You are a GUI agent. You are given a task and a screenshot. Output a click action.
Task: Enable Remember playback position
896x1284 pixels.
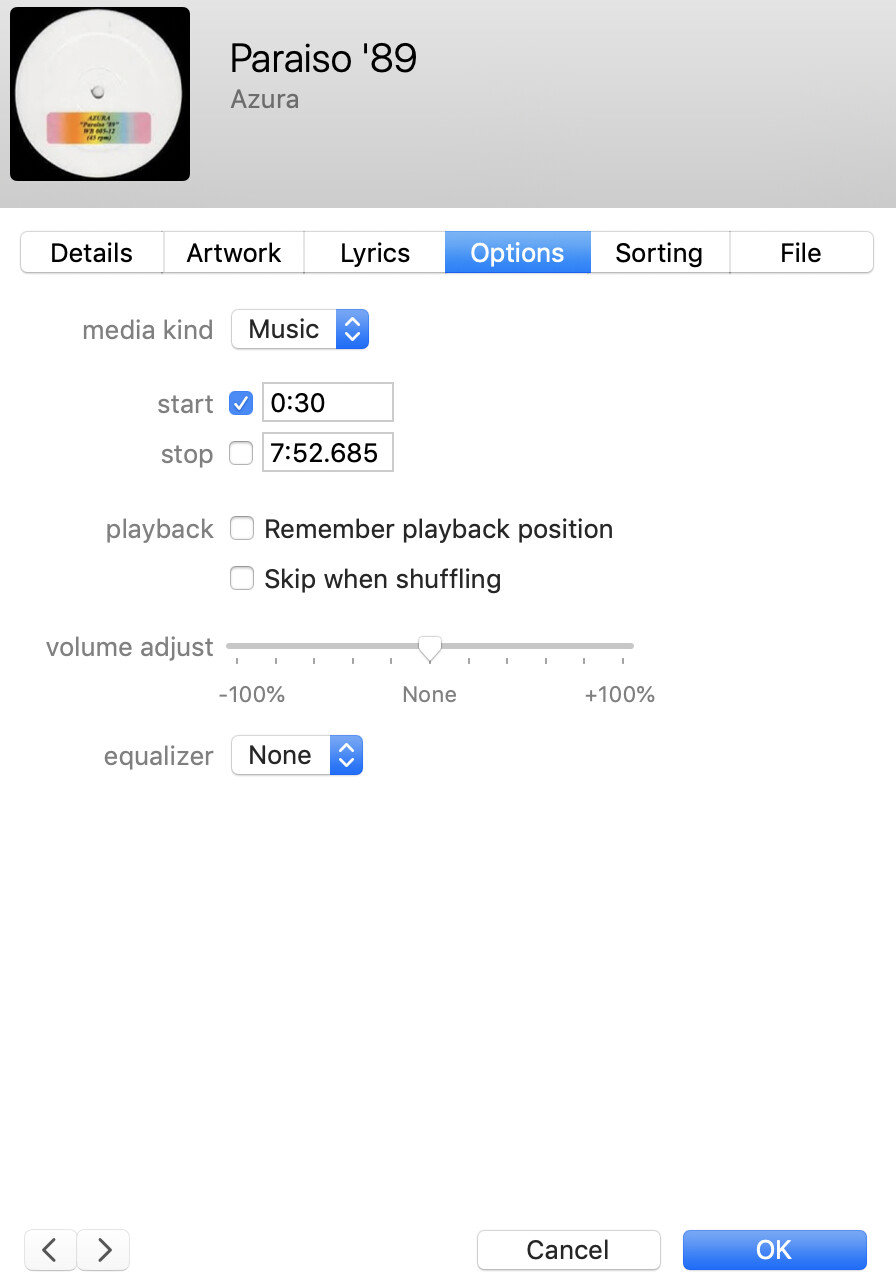pyautogui.click(x=242, y=528)
